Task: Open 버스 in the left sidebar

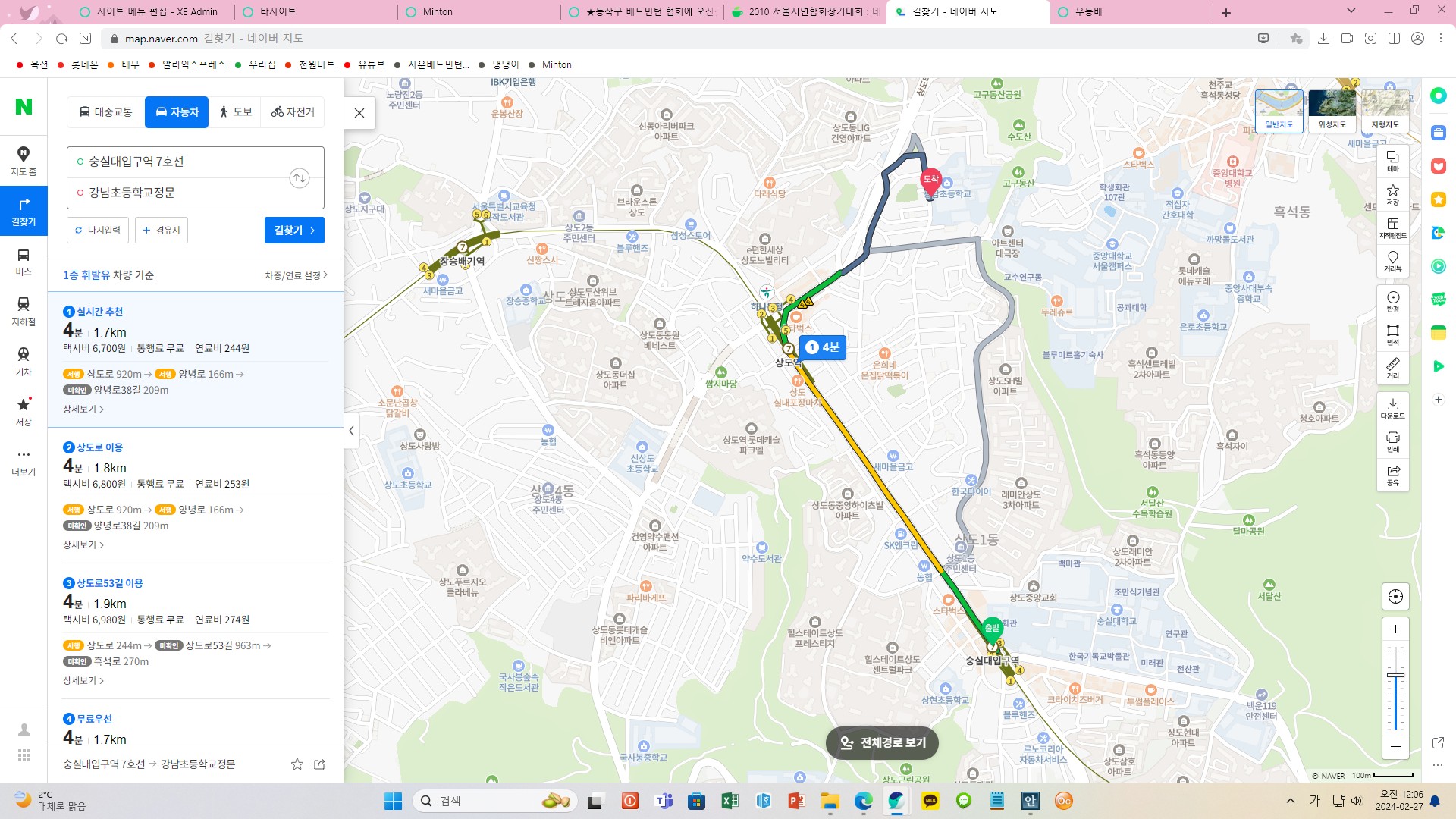Action: (24, 261)
